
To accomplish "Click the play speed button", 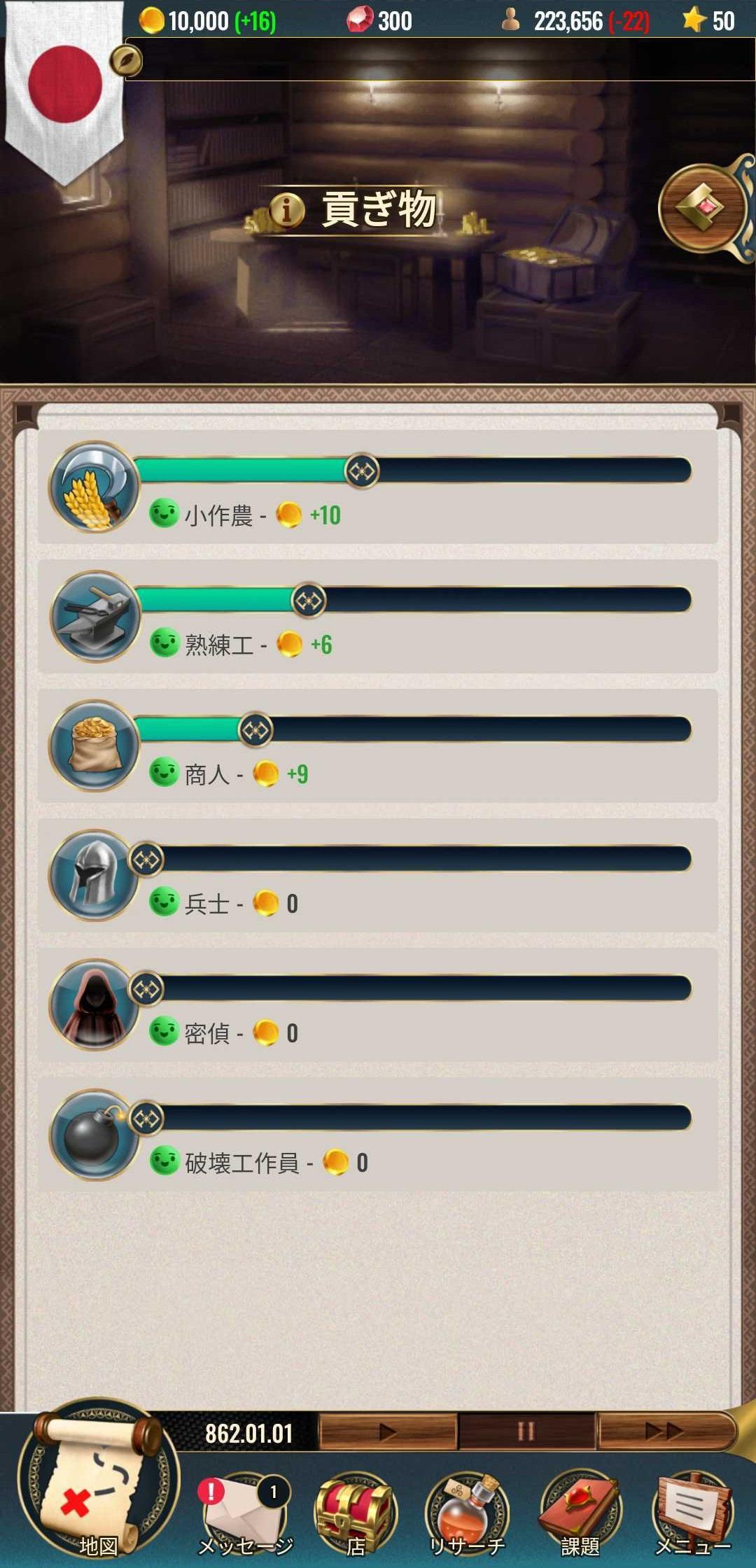I will (x=388, y=1431).
